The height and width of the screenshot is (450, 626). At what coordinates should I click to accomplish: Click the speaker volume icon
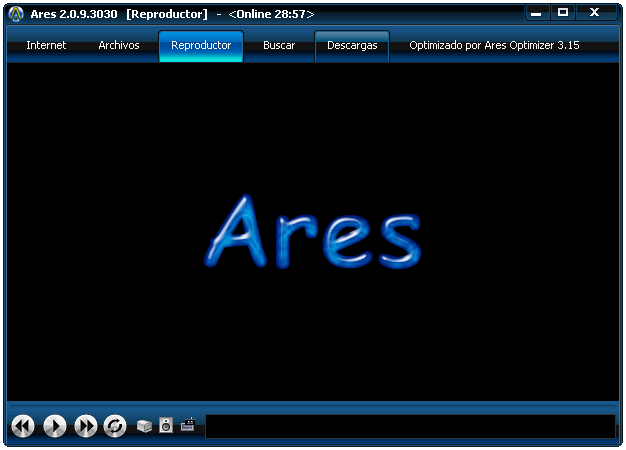[166, 425]
